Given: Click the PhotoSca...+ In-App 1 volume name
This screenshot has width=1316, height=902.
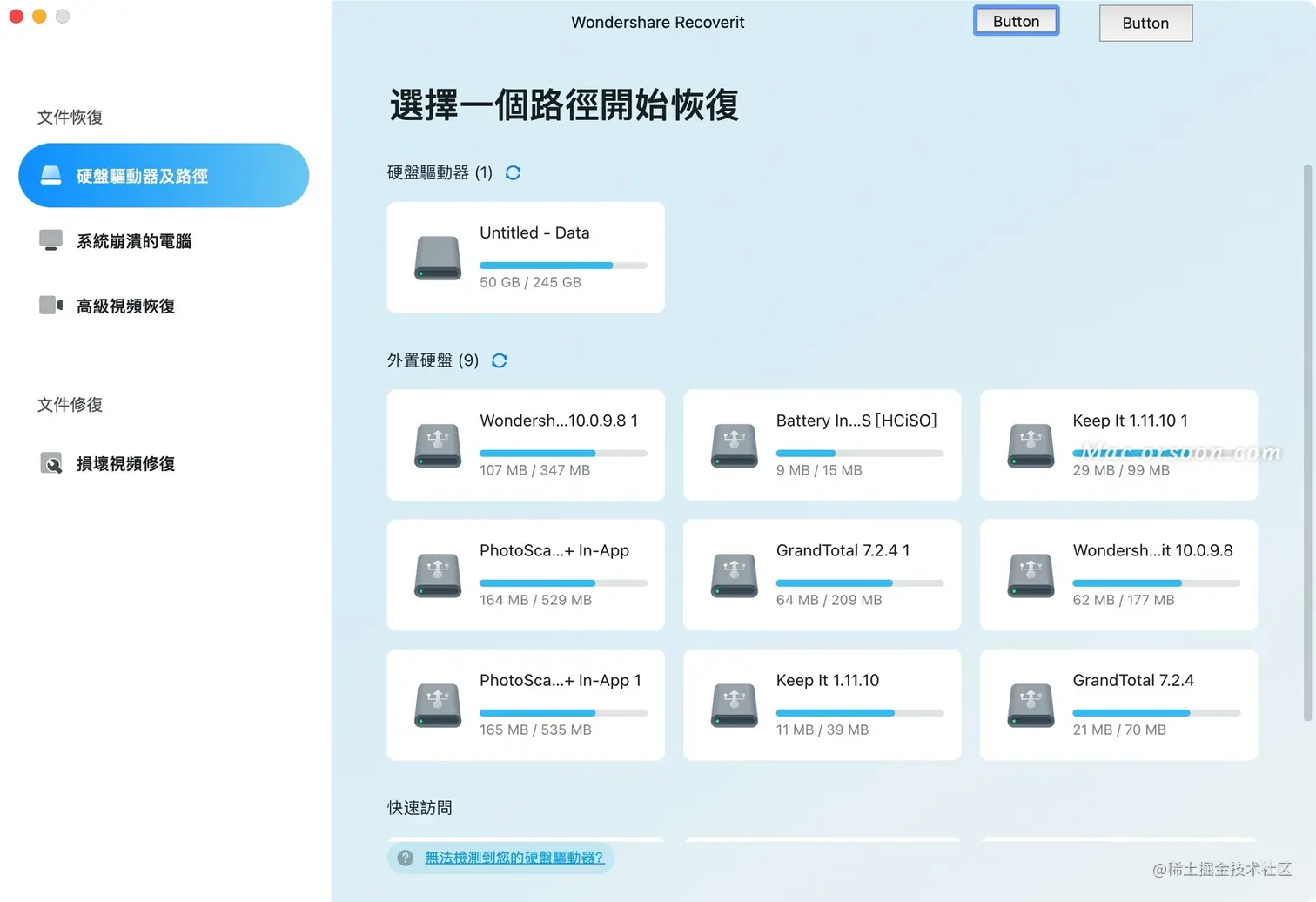Looking at the screenshot, I should point(561,680).
